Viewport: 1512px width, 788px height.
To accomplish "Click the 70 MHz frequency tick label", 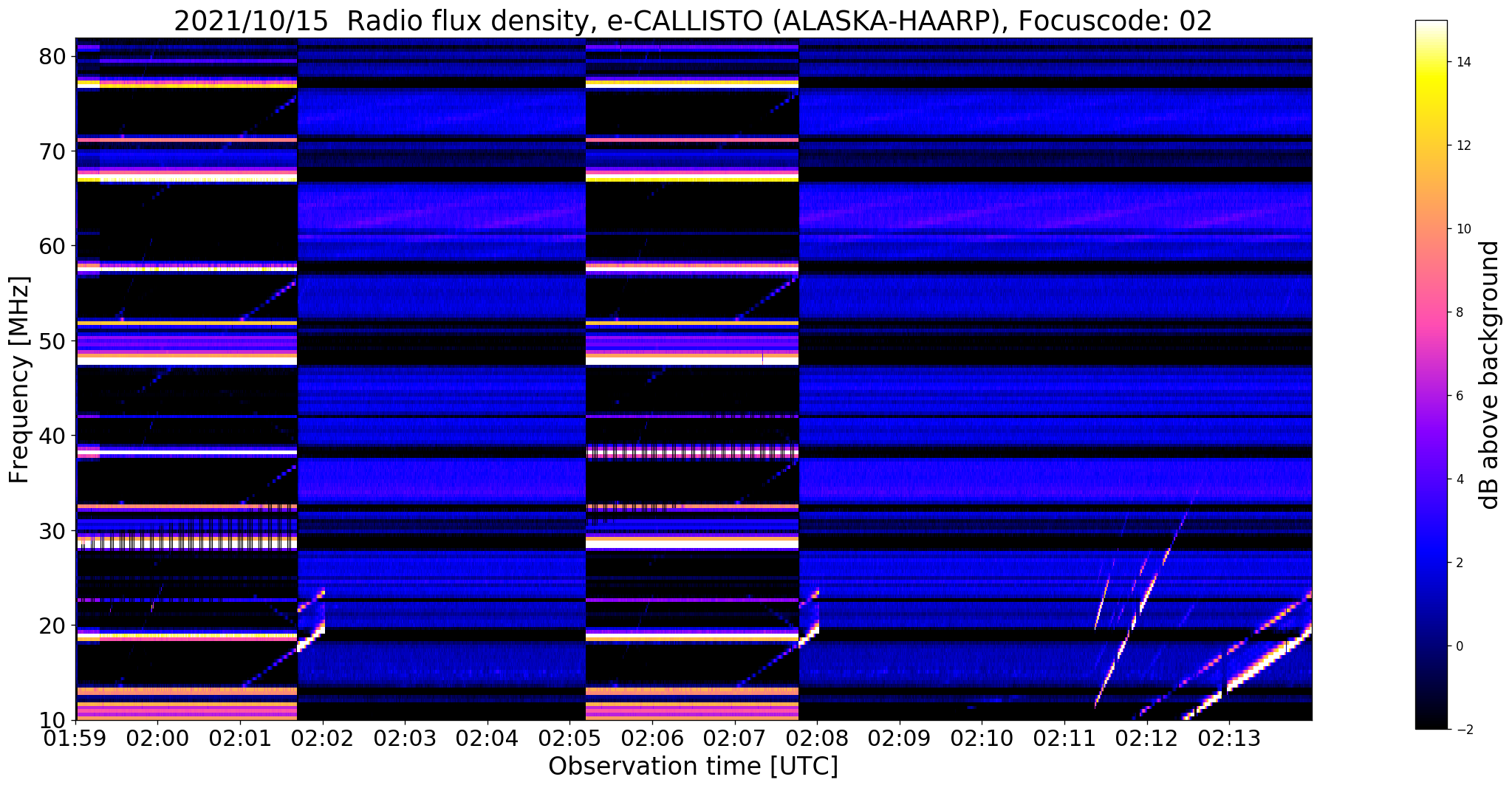I will [x=52, y=151].
